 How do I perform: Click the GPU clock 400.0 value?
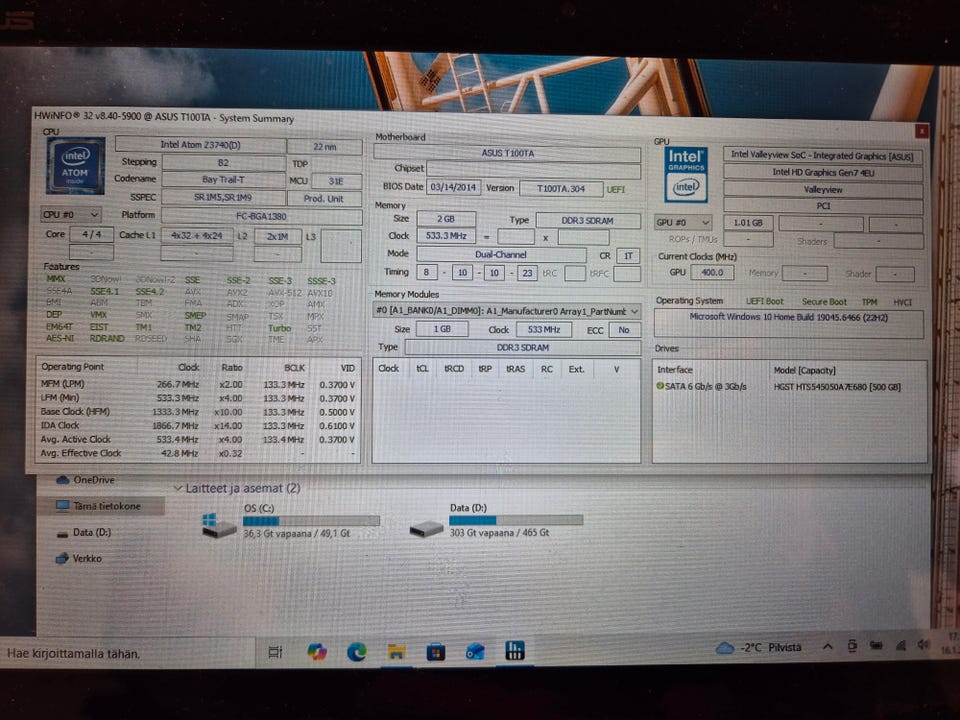(712, 272)
